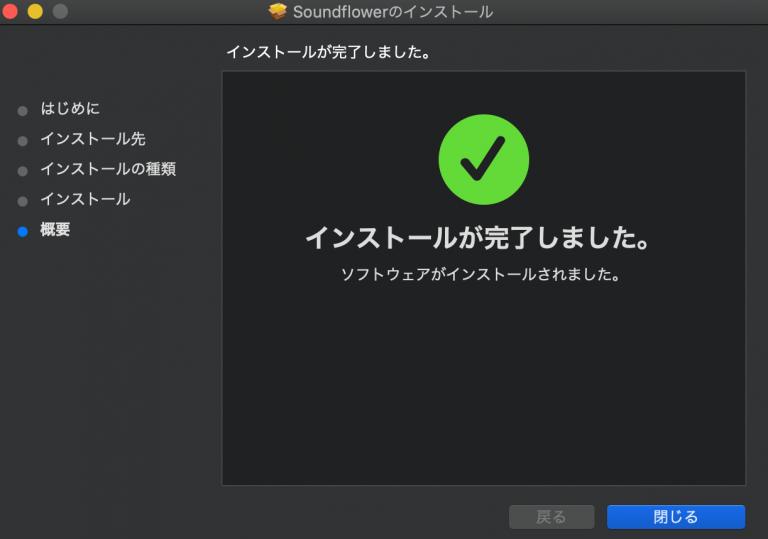Image resolution: width=768 pixels, height=539 pixels.
Task: Click the red close window button
Action: tap(10, 11)
